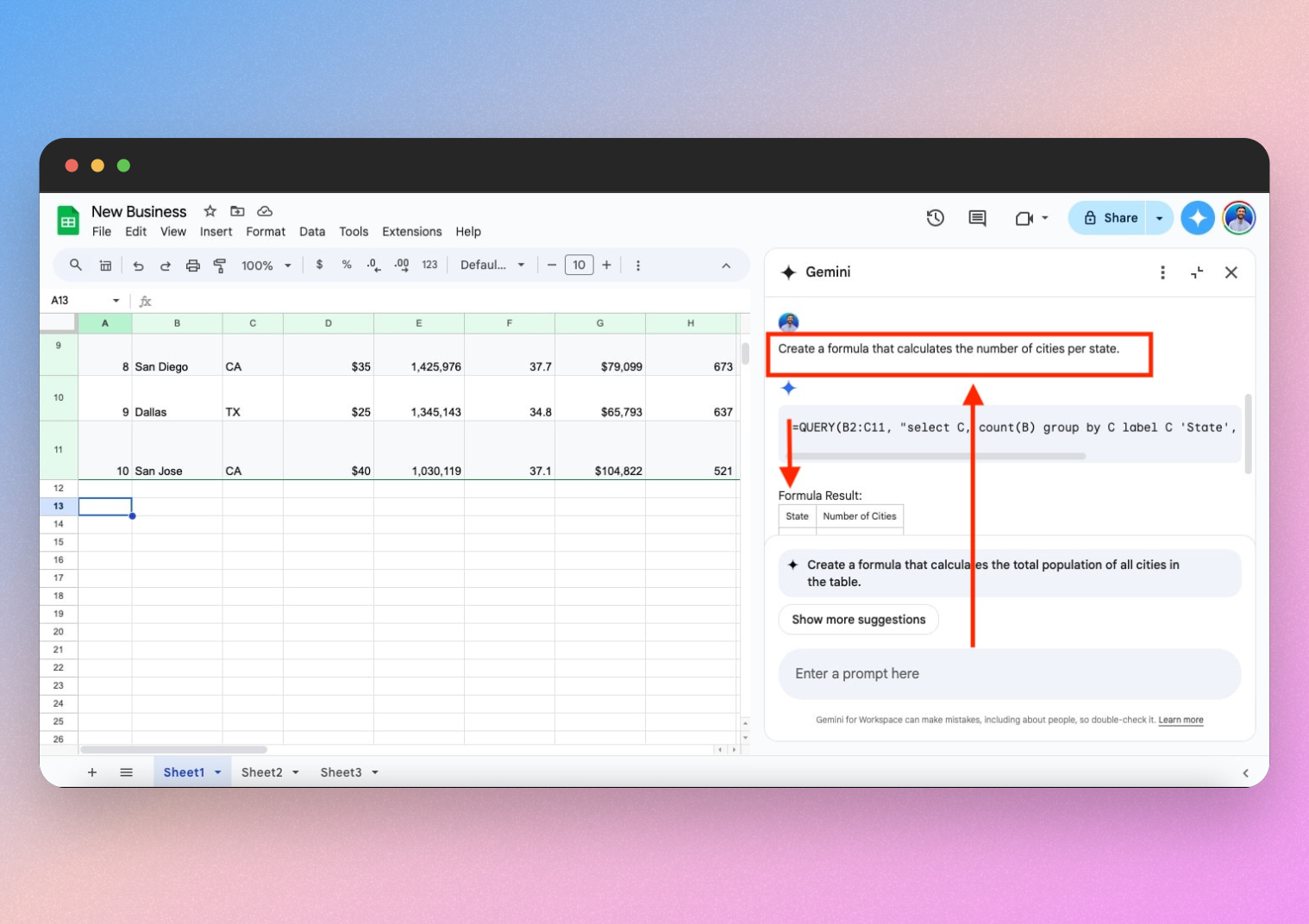This screenshot has height=924, width=1309.
Task: Open version history clock icon
Action: [x=935, y=218]
